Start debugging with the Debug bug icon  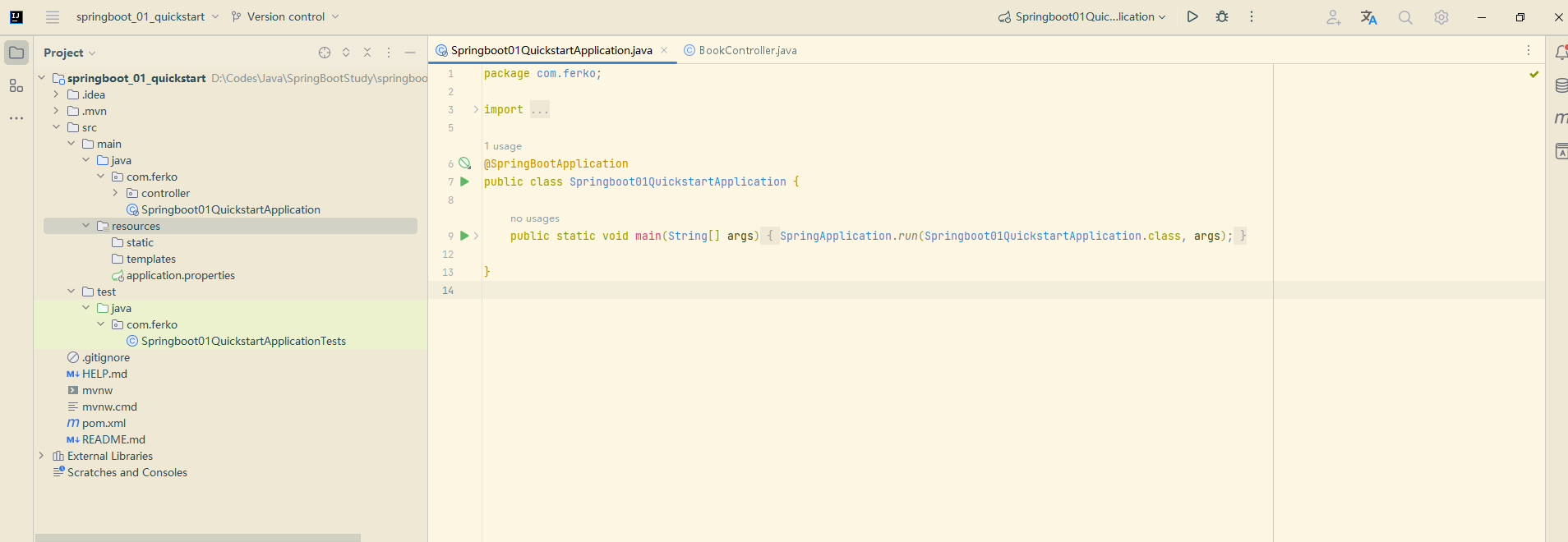pos(1222,16)
